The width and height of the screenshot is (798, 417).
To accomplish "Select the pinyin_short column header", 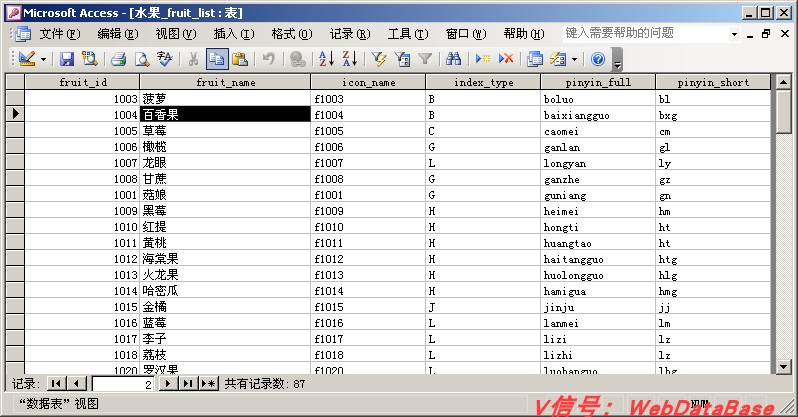I will (713, 82).
